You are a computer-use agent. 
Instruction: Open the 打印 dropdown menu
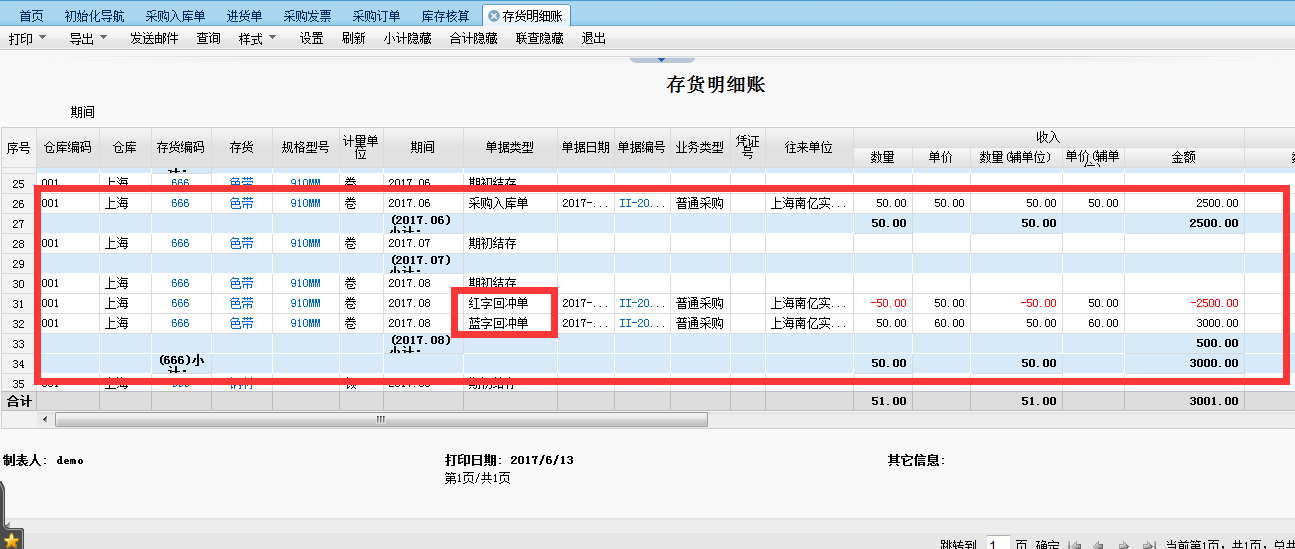[27, 39]
